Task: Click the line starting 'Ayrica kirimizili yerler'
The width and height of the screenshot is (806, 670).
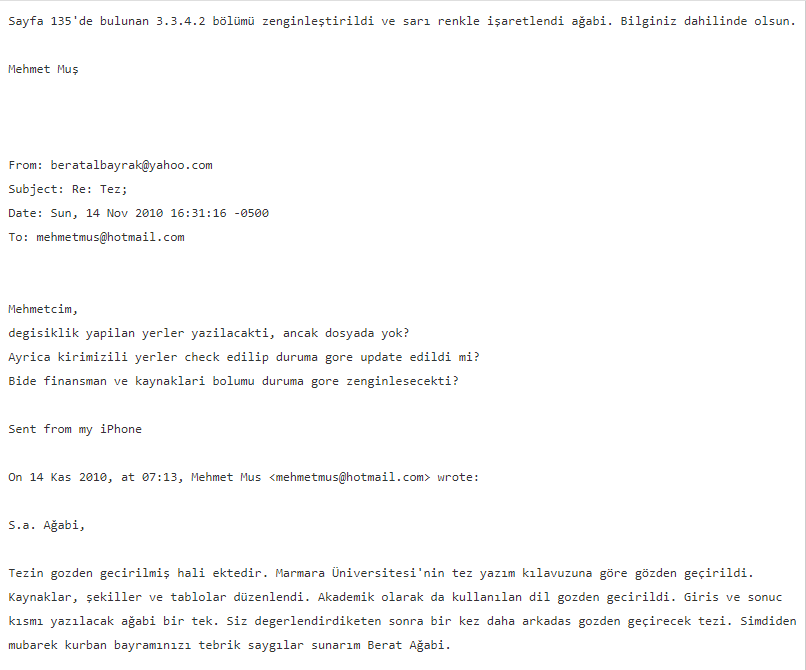Action: [x=244, y=357]
